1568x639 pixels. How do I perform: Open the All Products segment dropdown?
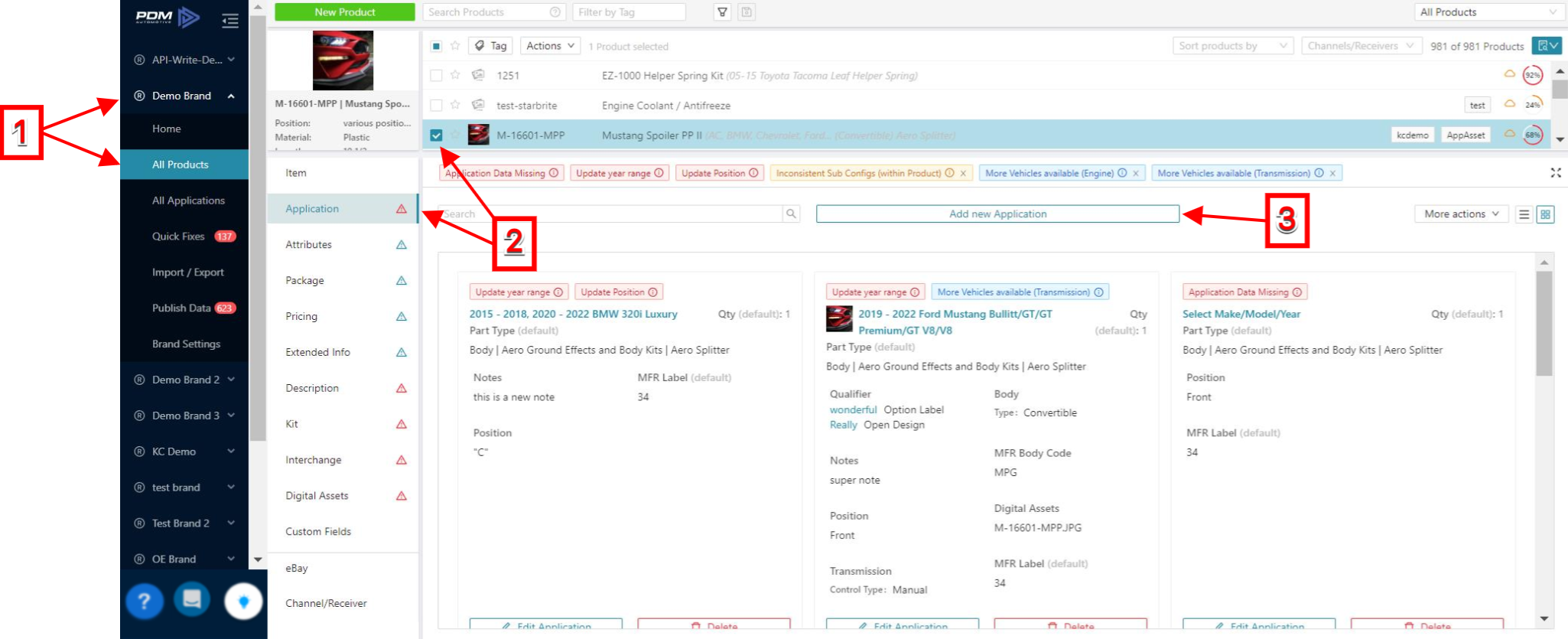point(1488,12)
